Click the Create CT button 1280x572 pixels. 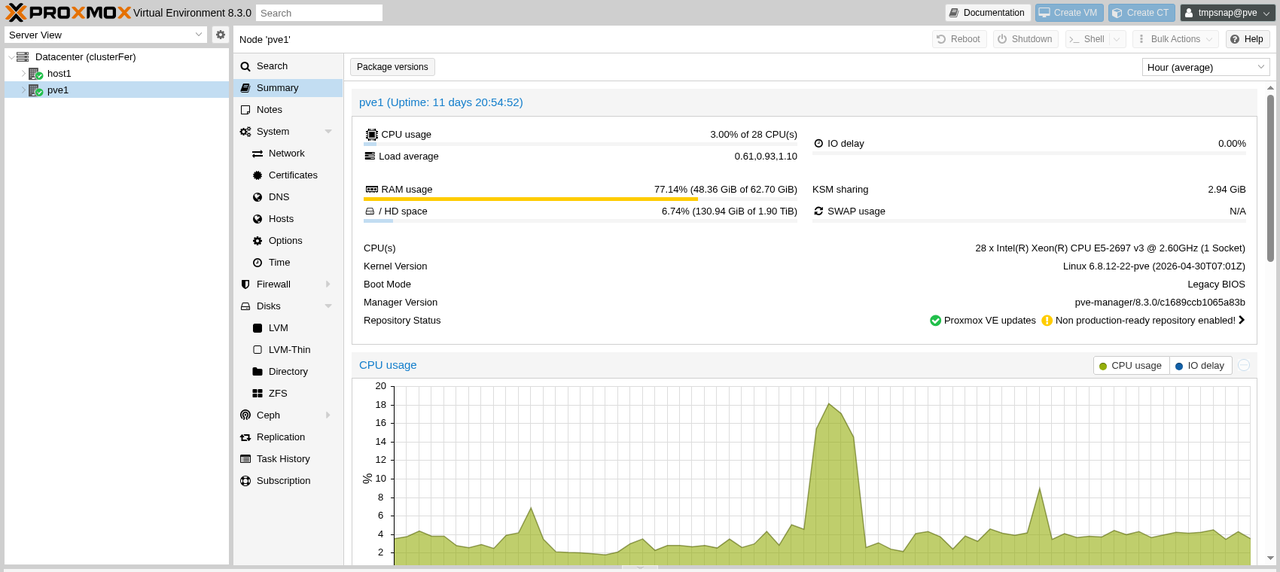tap(1141, 12)
